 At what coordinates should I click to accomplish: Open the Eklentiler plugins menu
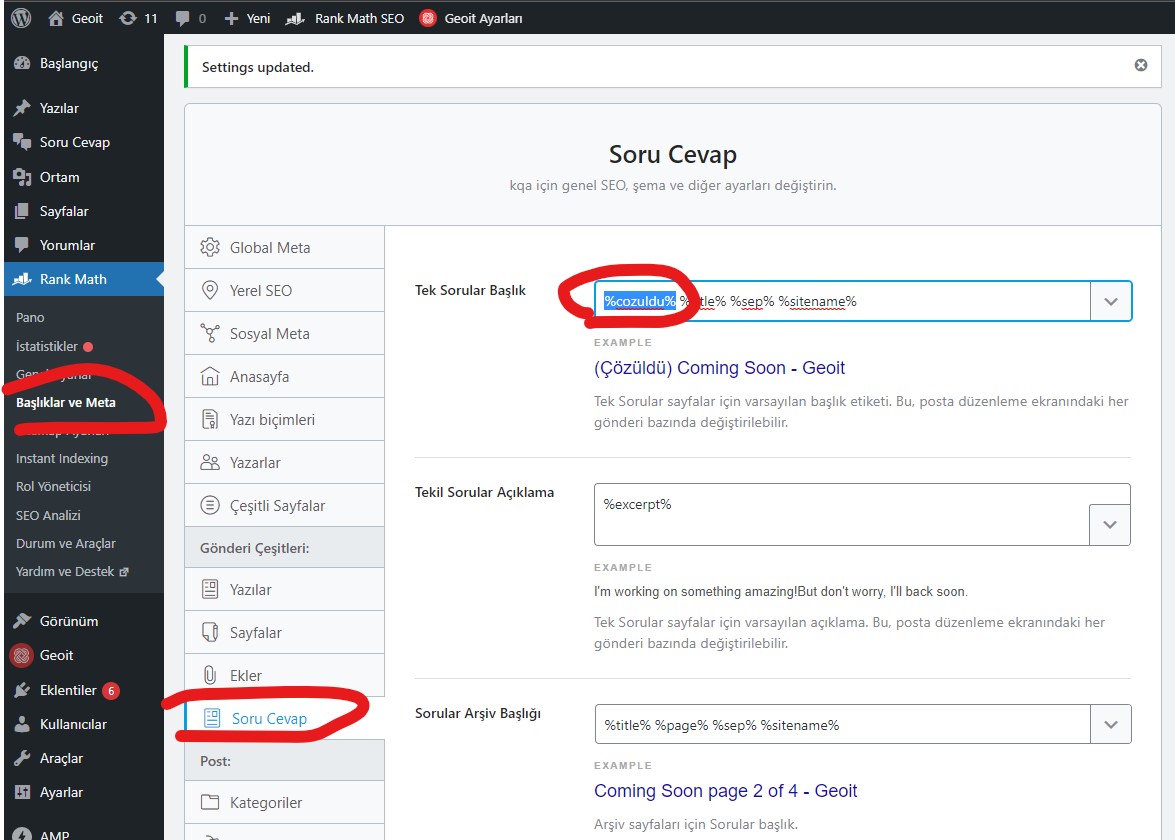67,690
